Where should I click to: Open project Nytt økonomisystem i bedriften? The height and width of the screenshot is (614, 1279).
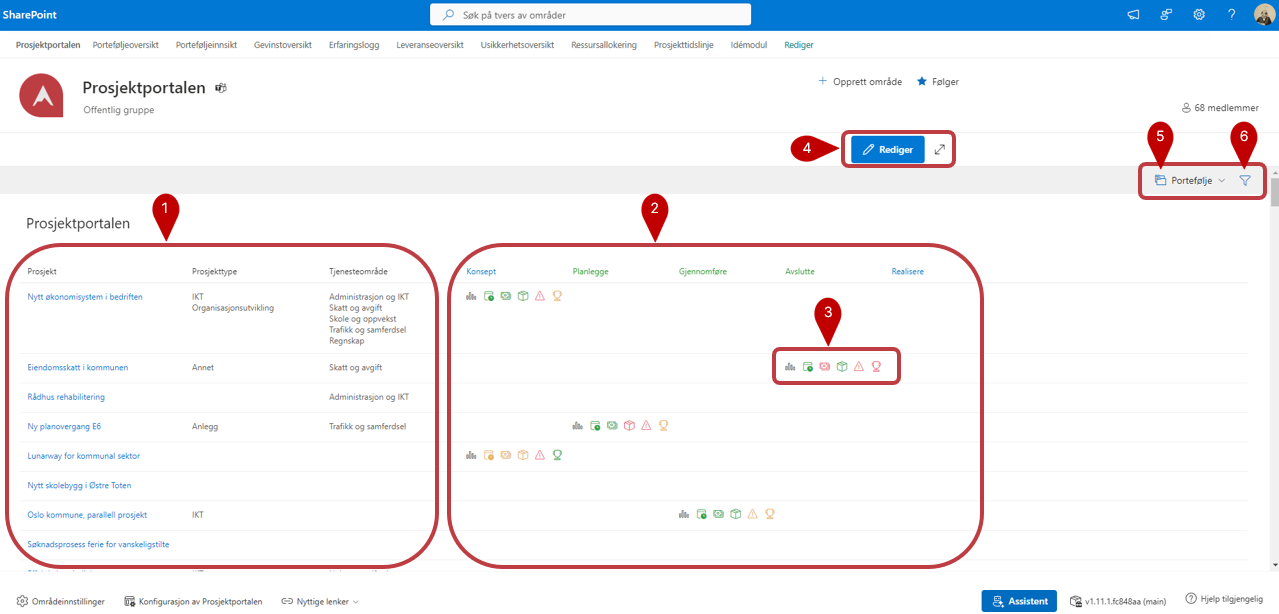click(x=85, y=297)
